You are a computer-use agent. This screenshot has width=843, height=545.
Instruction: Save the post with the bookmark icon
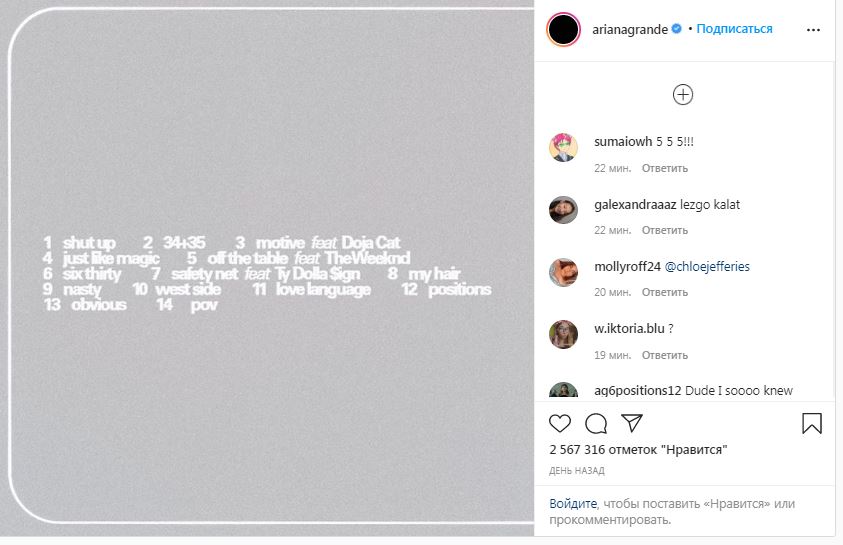click(x=812, y=423)
